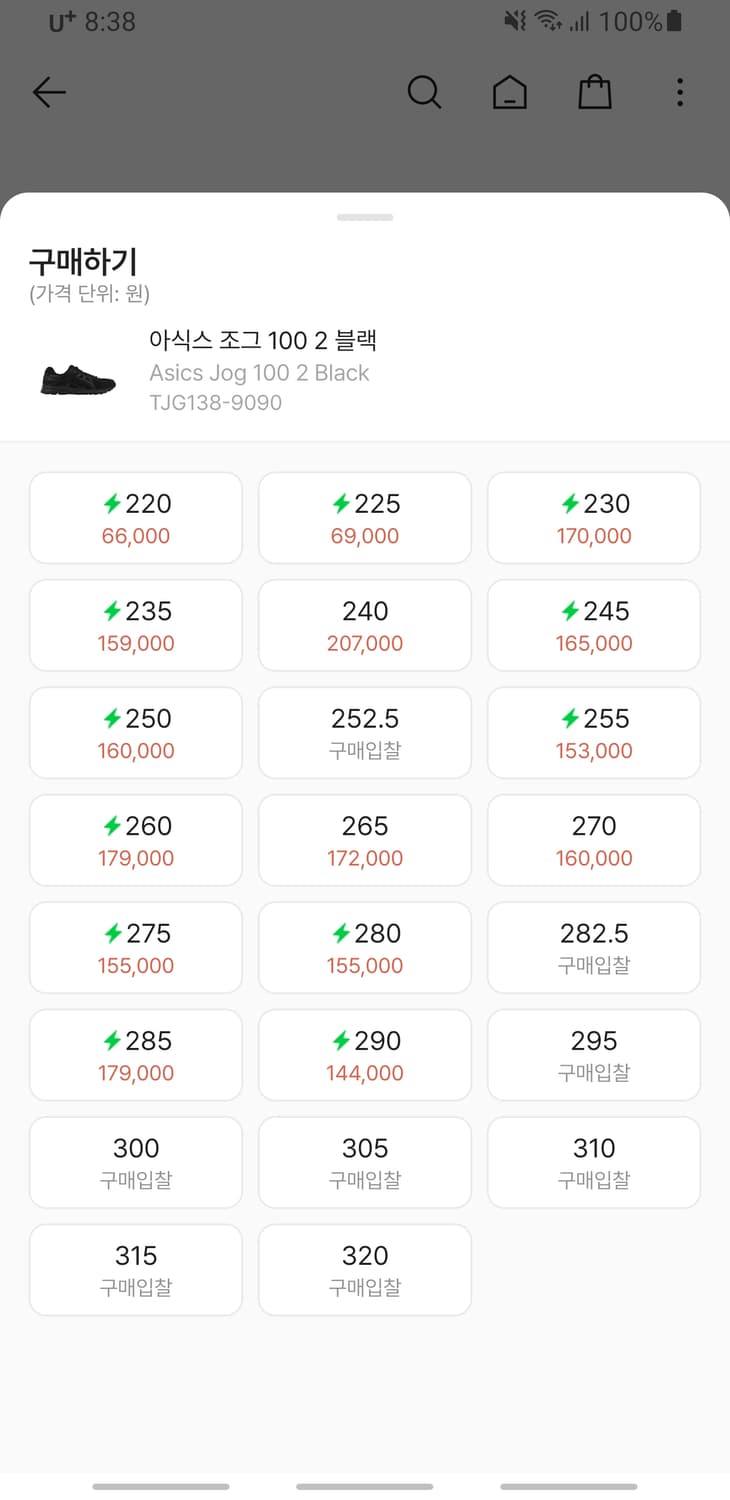Select size 220 for 66,000
Screen dimensions: 730x1500
pos(136,518)
